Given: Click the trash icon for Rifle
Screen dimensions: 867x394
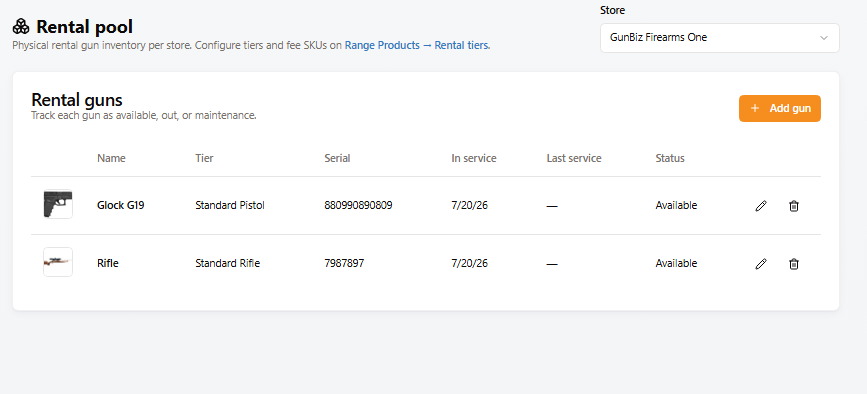Looking at the screenshot, I should pyautogui.click(x=793, y=264).
